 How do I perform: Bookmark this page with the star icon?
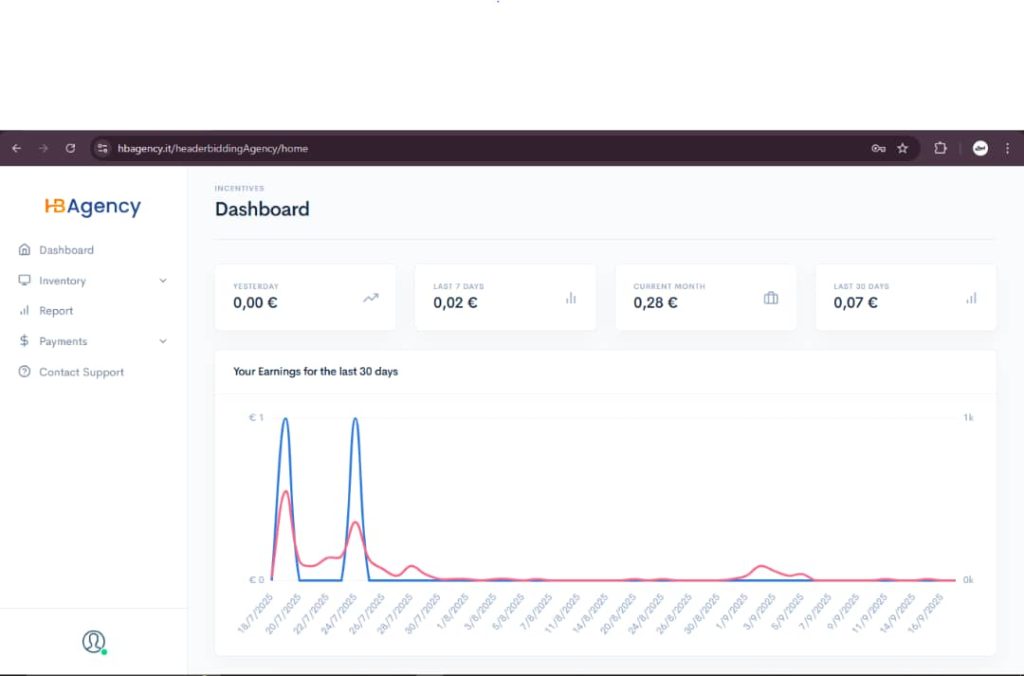click(x=902, y=148)
